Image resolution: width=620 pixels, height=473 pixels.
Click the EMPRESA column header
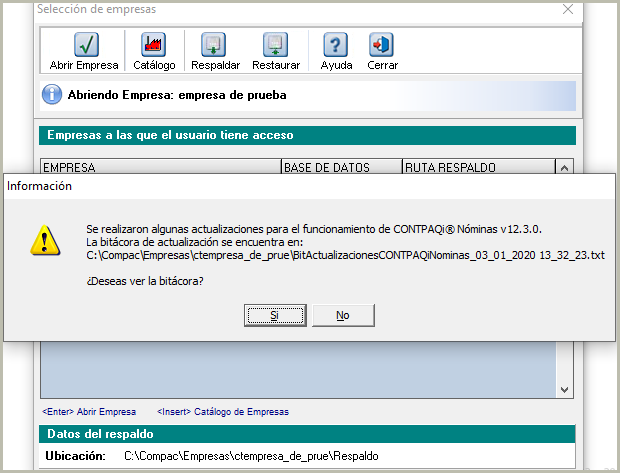pyautogui.click(x=161, y=167)
